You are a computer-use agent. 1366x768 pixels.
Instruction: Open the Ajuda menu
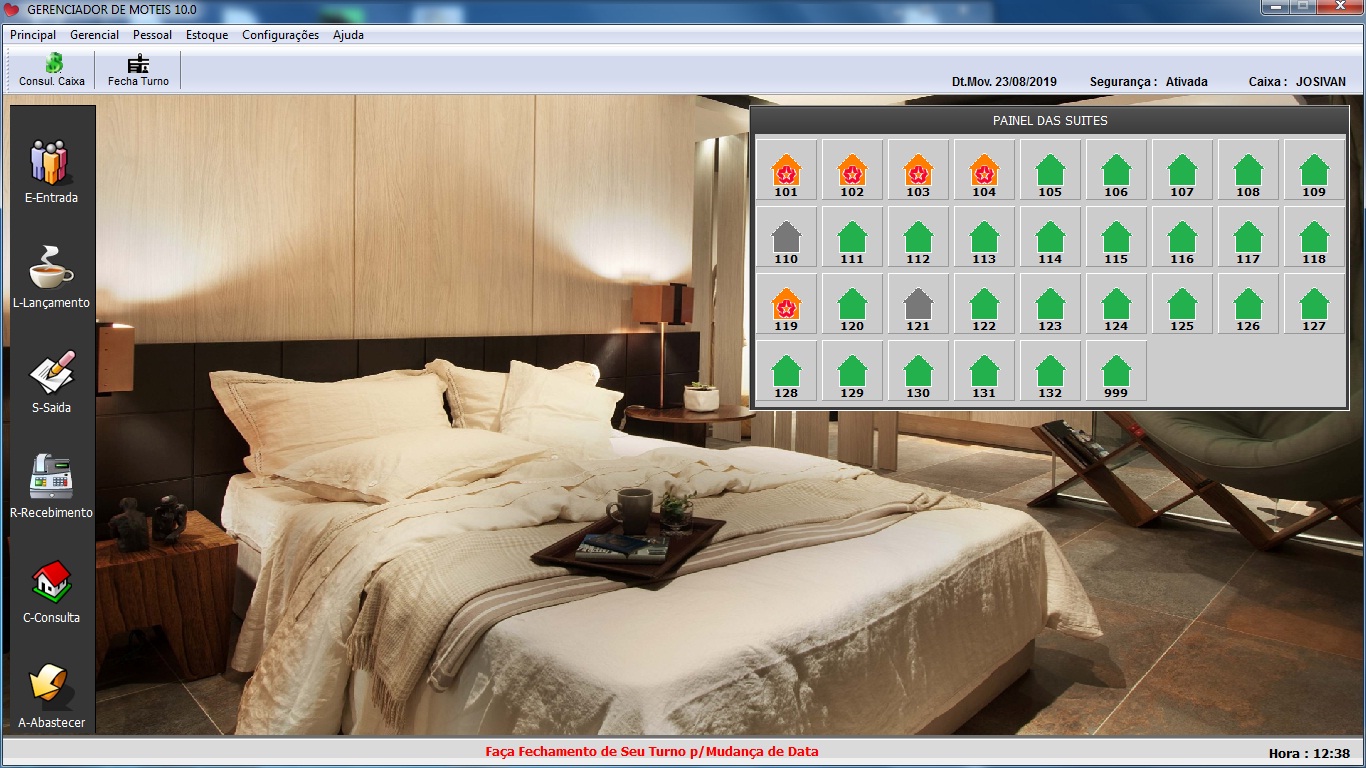349,35
